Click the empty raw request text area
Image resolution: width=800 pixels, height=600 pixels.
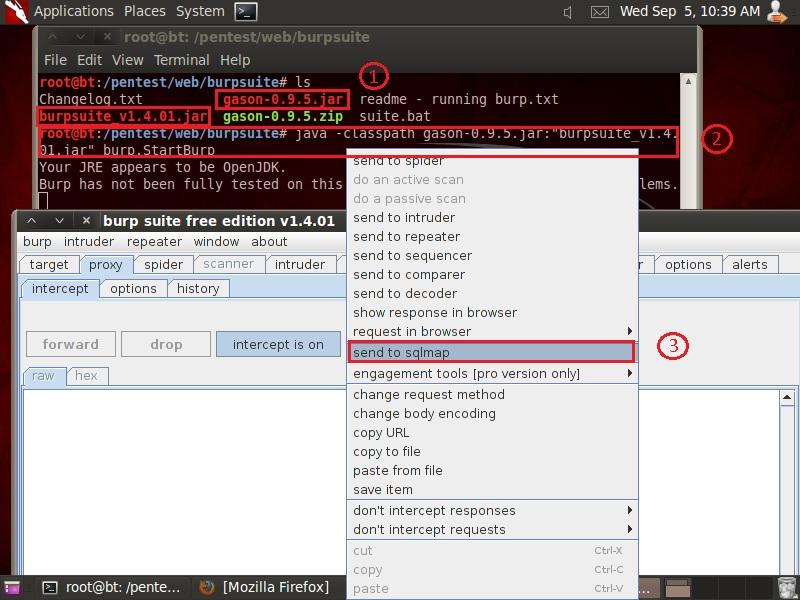185,482
